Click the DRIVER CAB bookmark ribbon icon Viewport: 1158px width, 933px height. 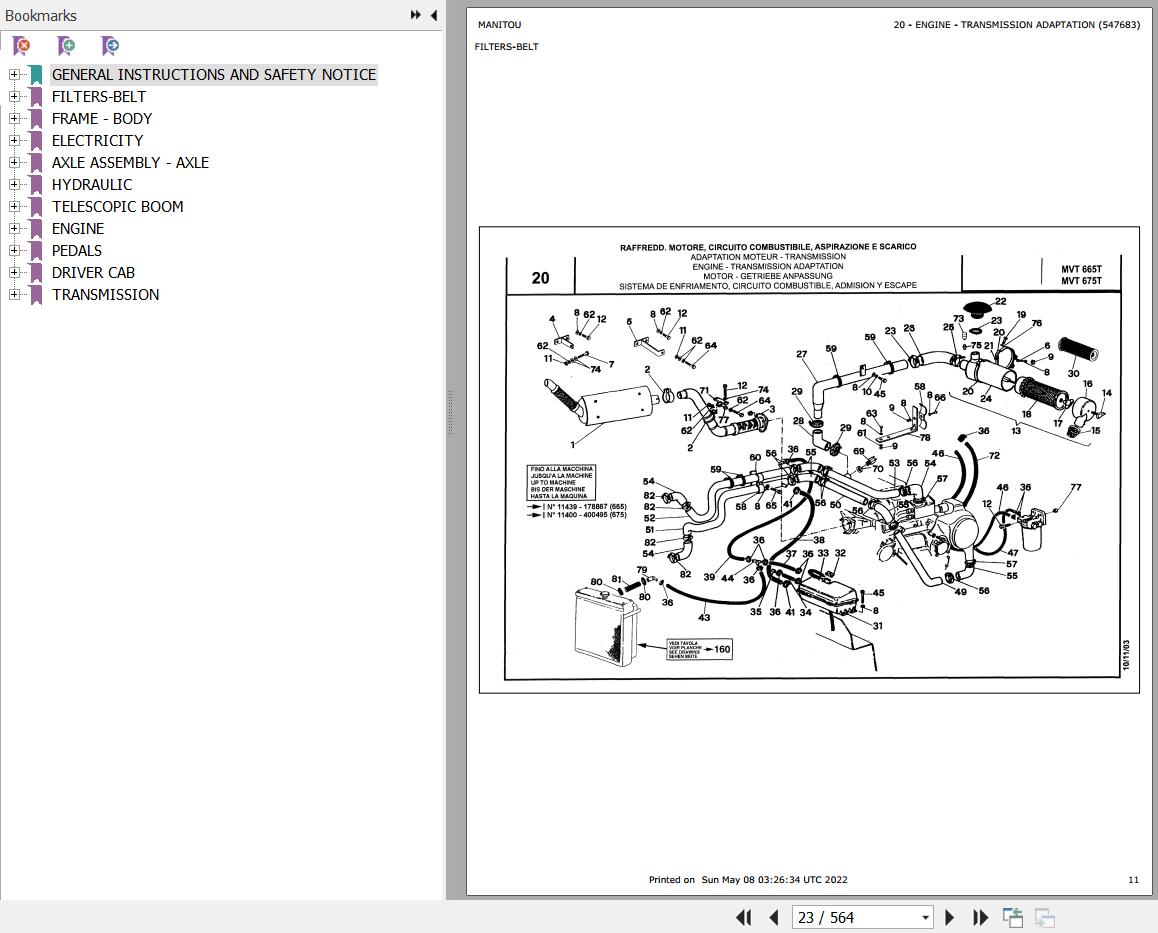[35, 273]
